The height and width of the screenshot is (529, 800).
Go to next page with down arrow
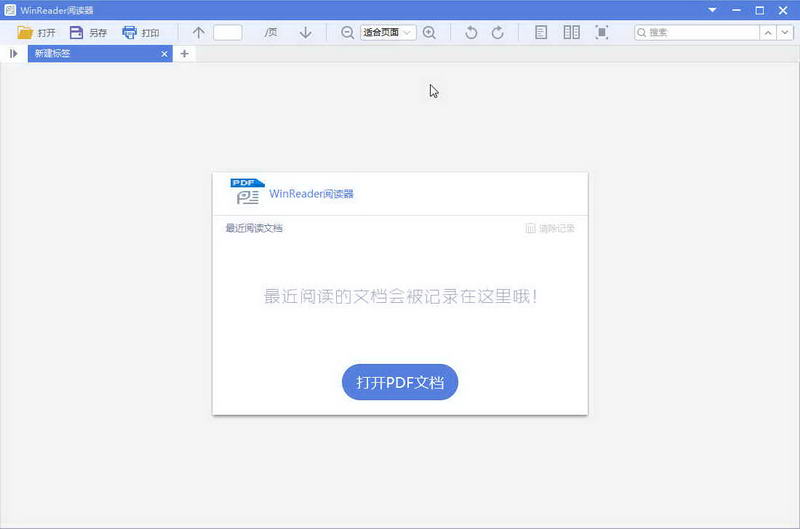[x=306, y=32]
